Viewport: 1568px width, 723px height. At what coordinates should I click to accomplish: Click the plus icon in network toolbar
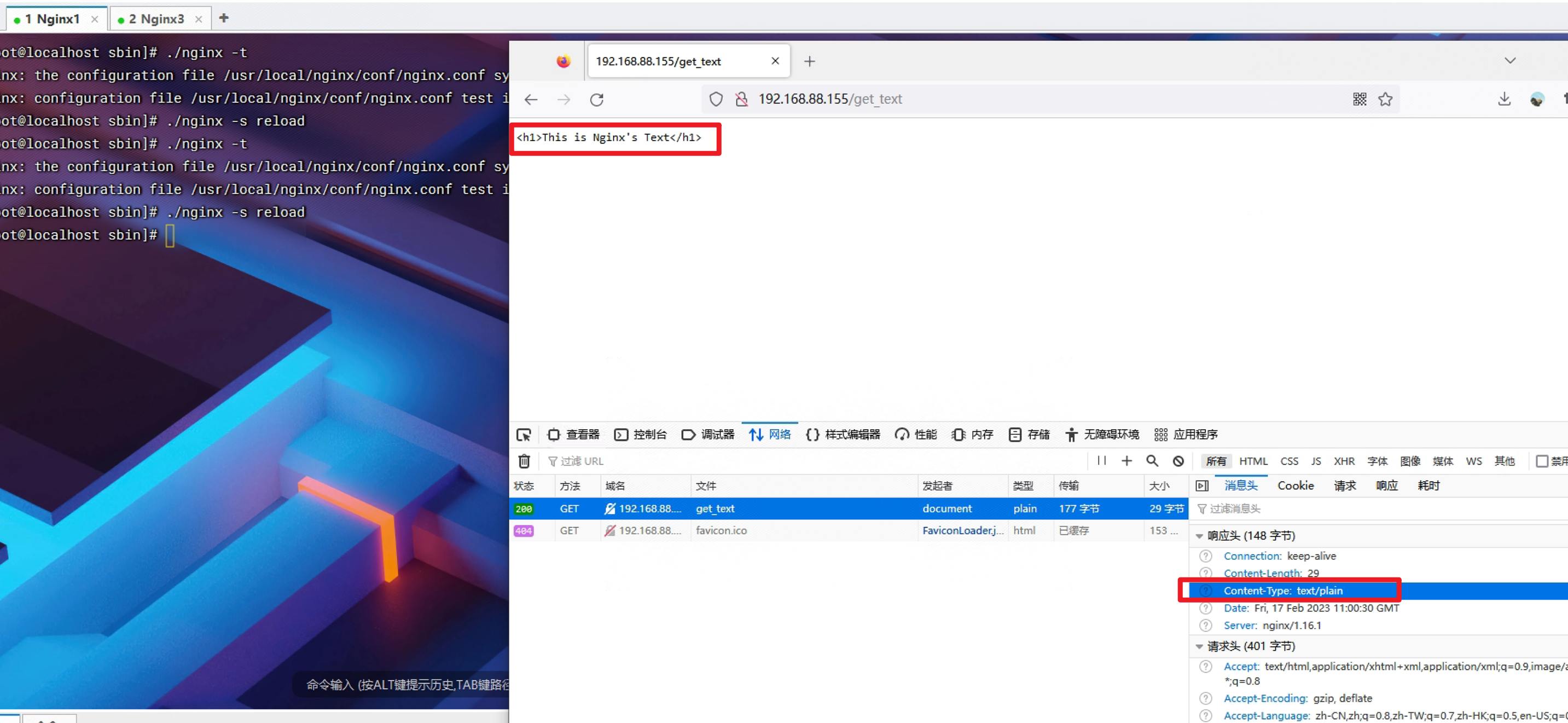pos(1126,461)
